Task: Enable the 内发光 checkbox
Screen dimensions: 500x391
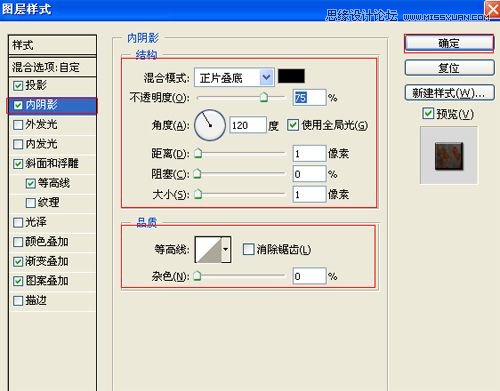Action: 18,144
